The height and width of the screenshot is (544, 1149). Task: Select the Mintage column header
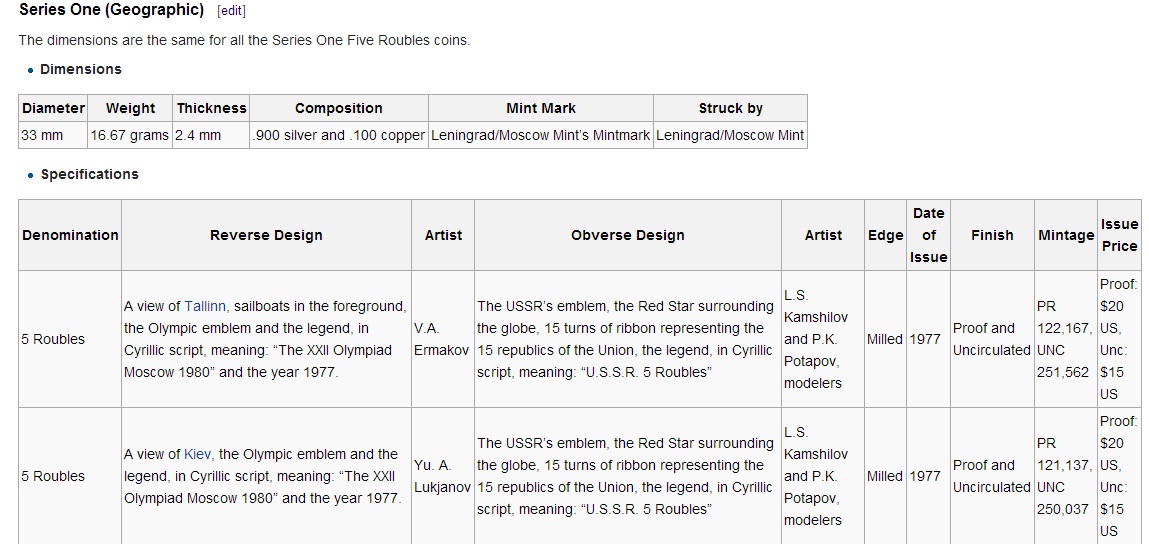point(1065,235)
